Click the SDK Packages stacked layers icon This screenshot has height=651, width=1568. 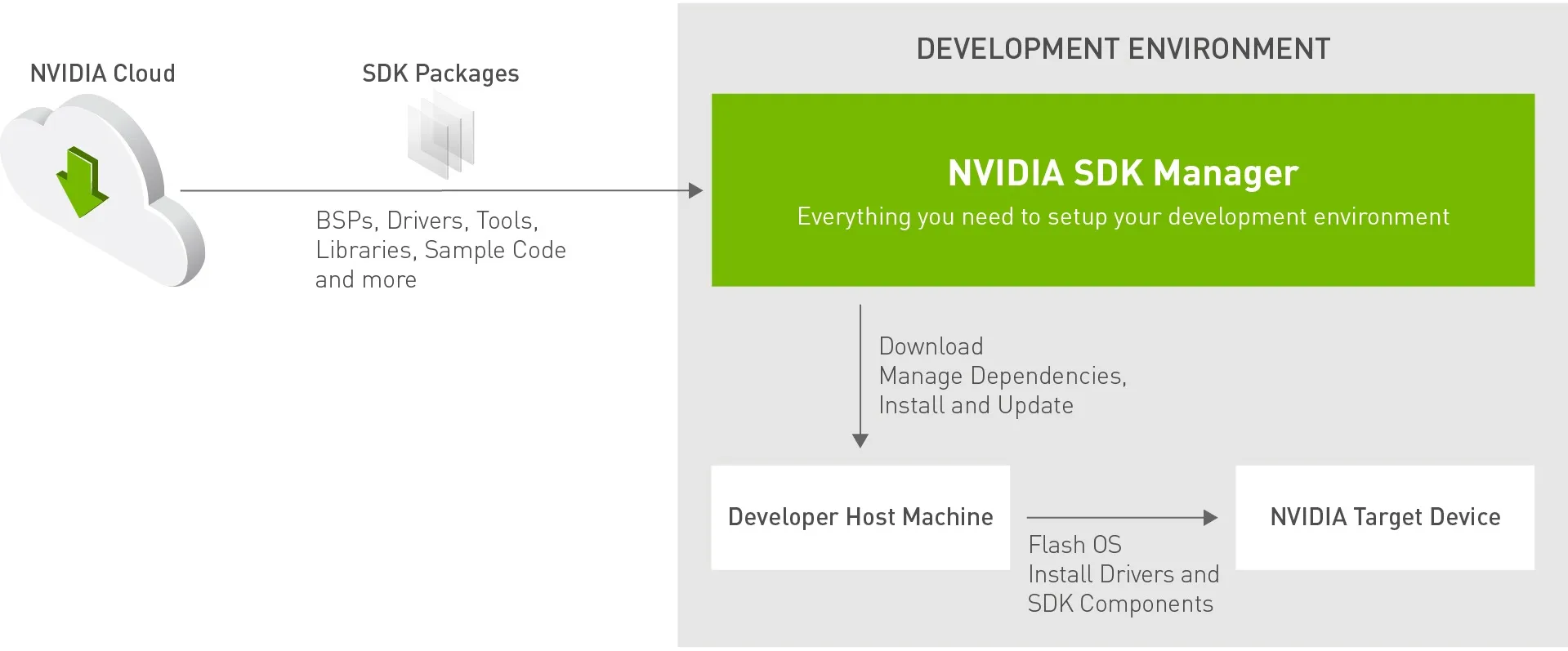[x=441, y=135]
